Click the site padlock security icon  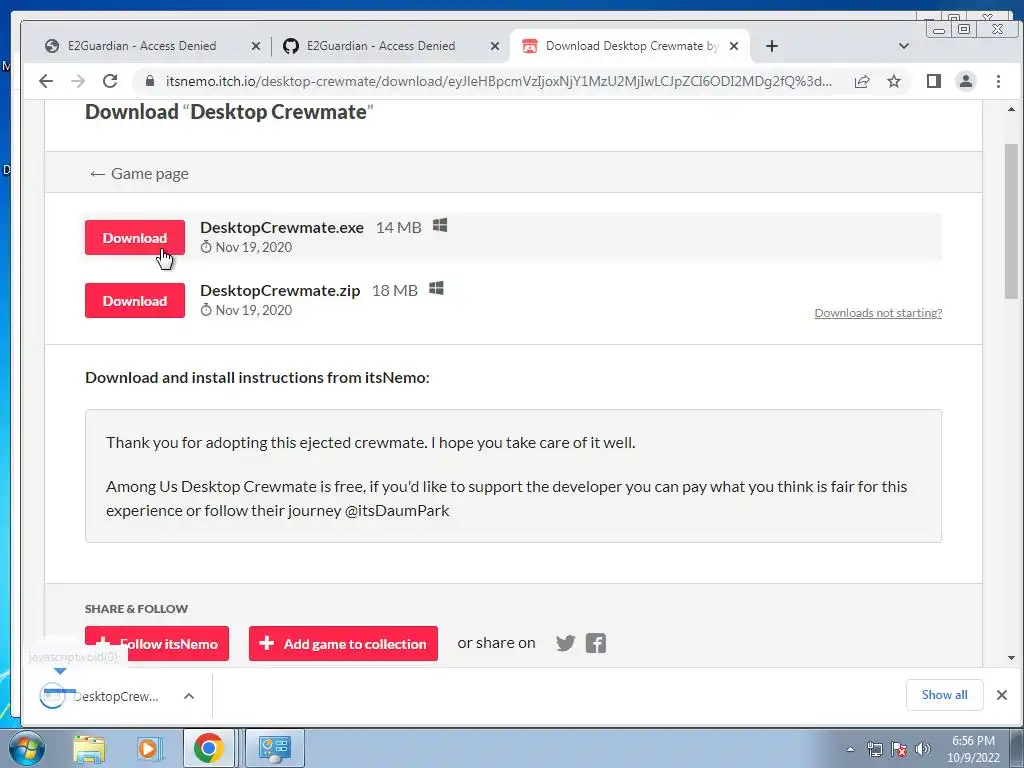[150, 81]
